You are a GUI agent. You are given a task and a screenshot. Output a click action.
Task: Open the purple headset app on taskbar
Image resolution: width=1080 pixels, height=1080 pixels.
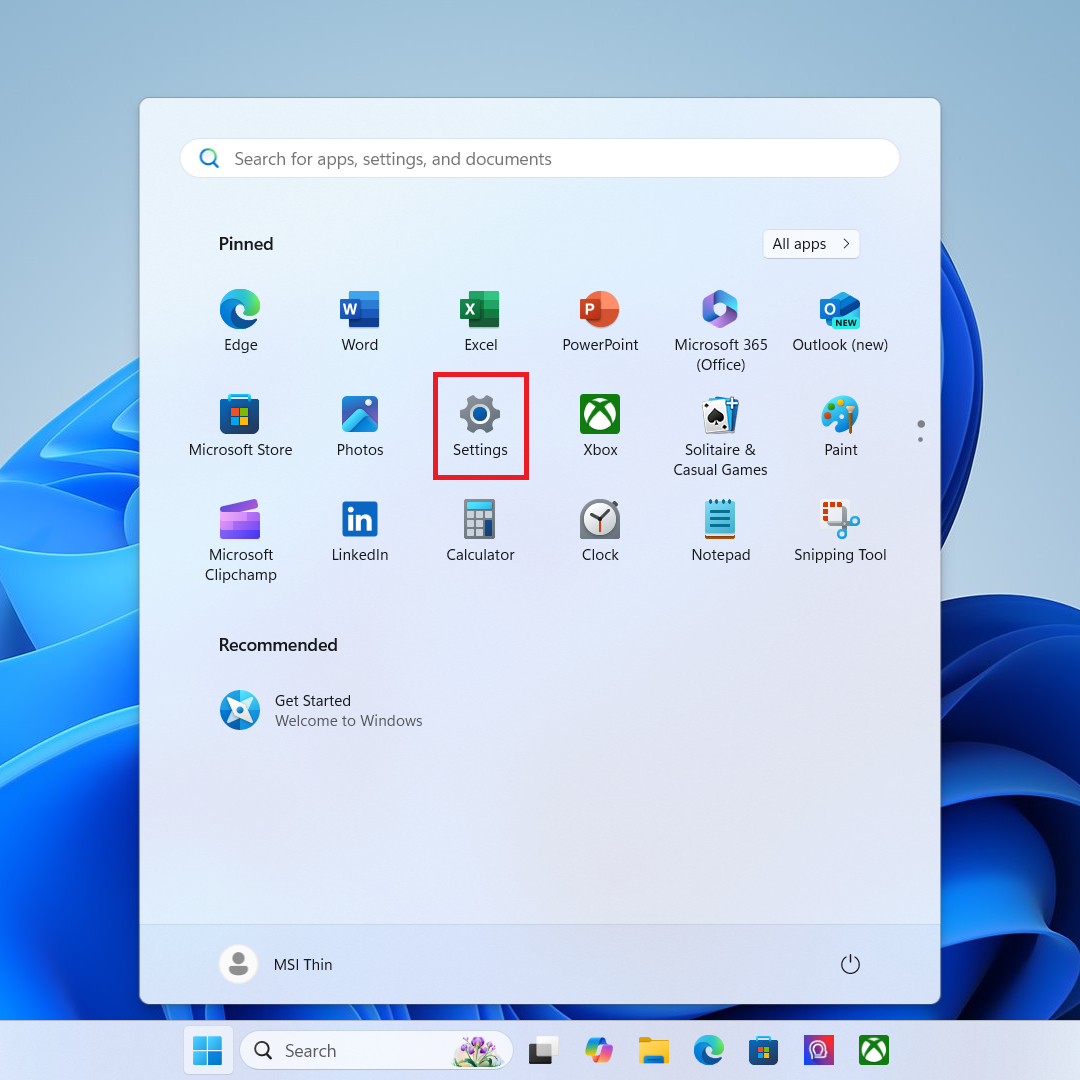pos(818,1050)
